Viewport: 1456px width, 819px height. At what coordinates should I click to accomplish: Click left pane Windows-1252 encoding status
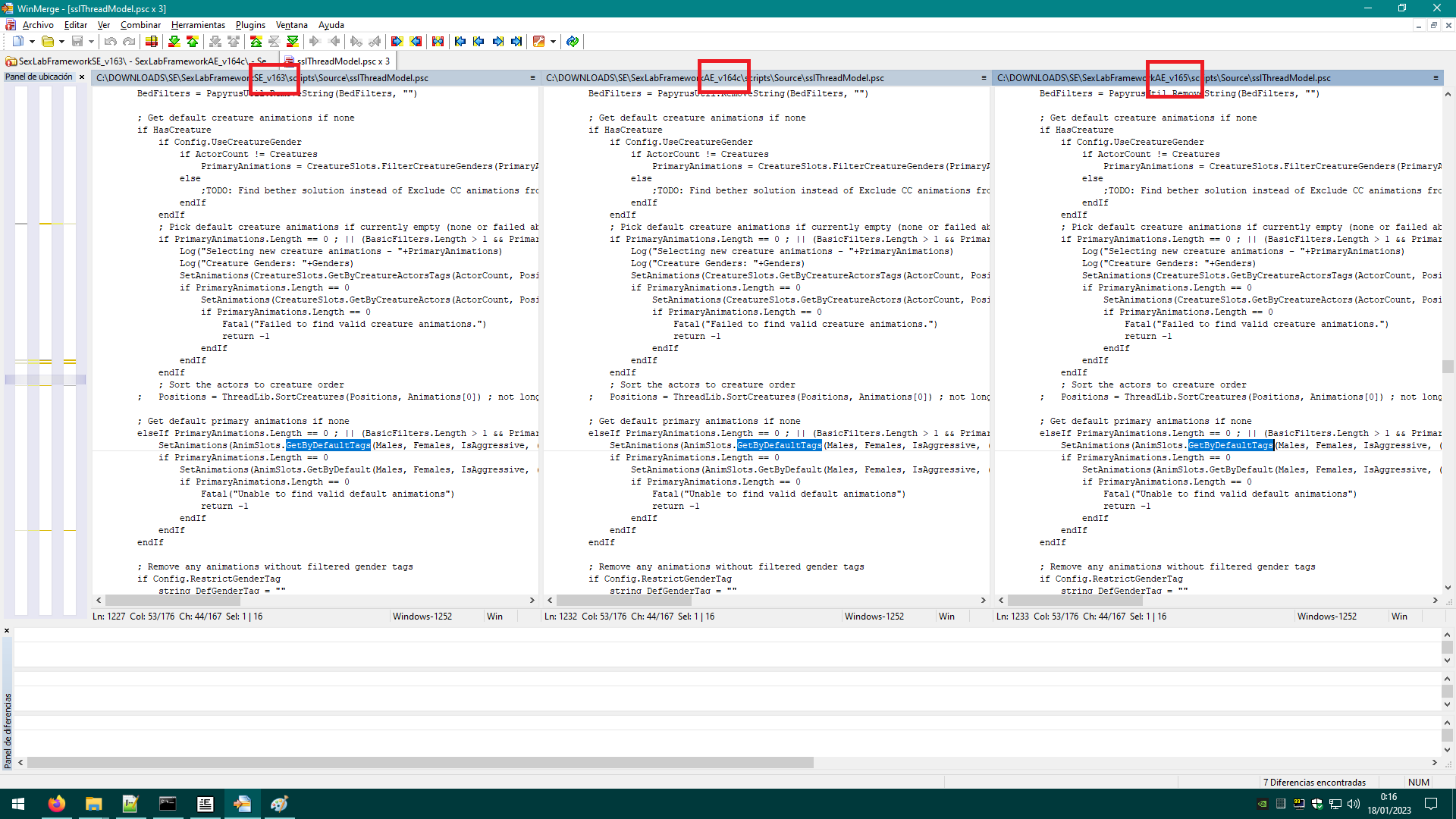click(x=422, y=617)
